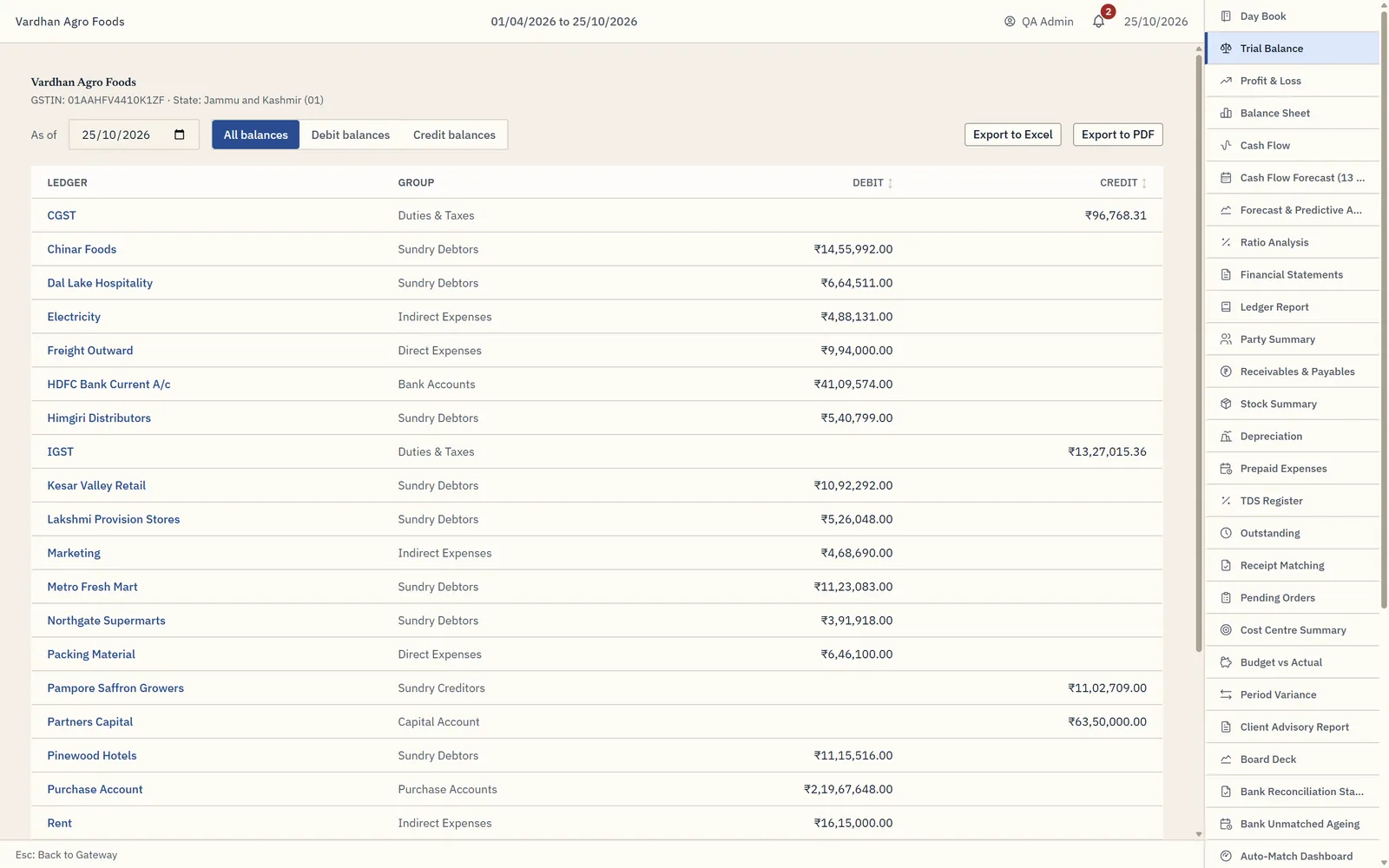This screenshot has height=868, width=1389.
Task: Click the Ratio Analysis percent icon
Action: click(1226, 242)
